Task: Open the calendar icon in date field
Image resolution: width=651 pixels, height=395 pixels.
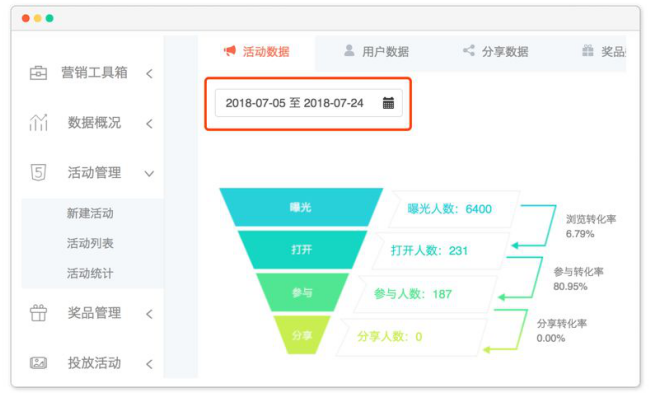Action: 388,103
